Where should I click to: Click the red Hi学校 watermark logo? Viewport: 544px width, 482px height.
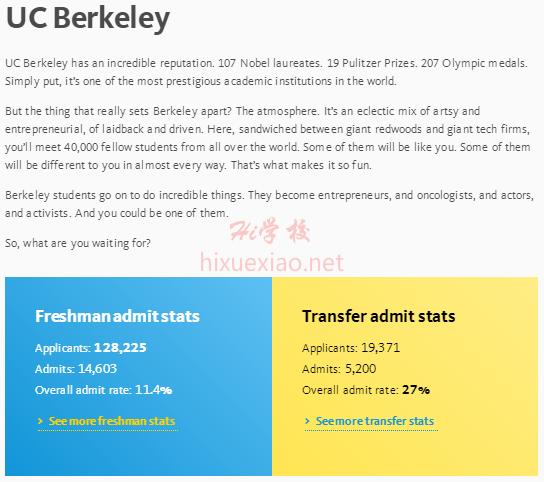coord(270,230)
